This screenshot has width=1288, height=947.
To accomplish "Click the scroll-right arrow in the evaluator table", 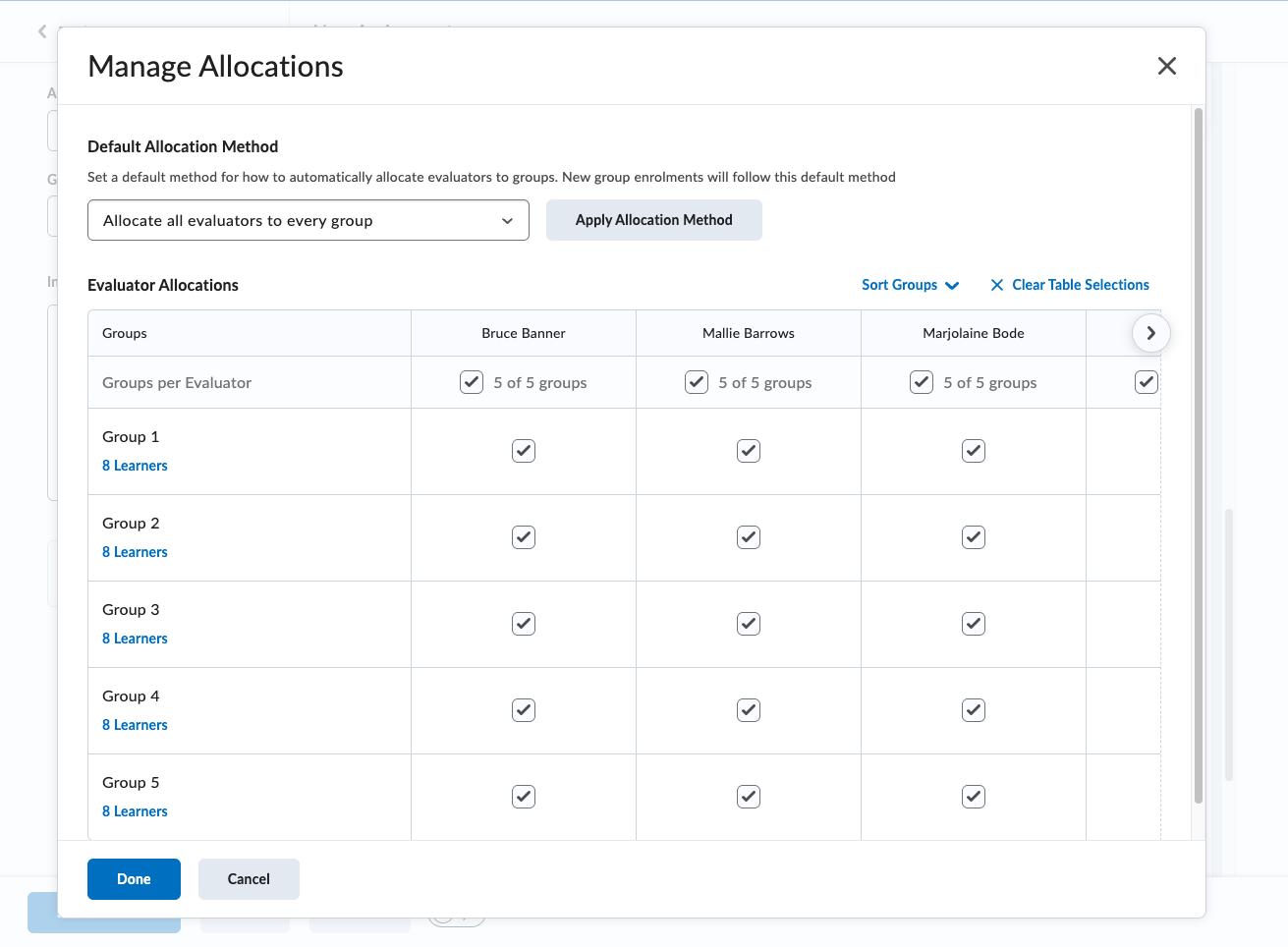I will 1150,333.
